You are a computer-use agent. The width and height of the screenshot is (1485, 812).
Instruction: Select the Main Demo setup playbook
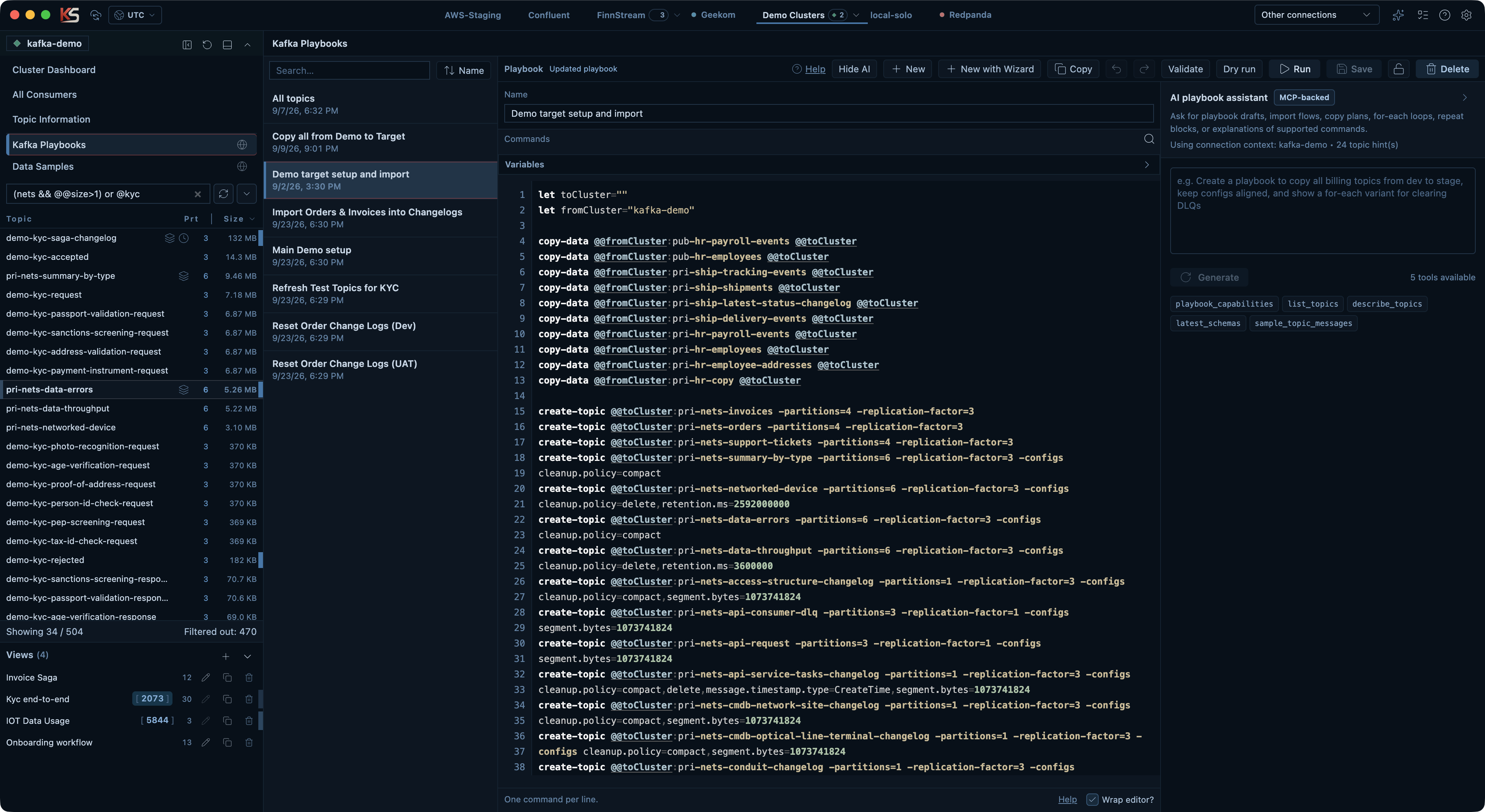[381, 256]
